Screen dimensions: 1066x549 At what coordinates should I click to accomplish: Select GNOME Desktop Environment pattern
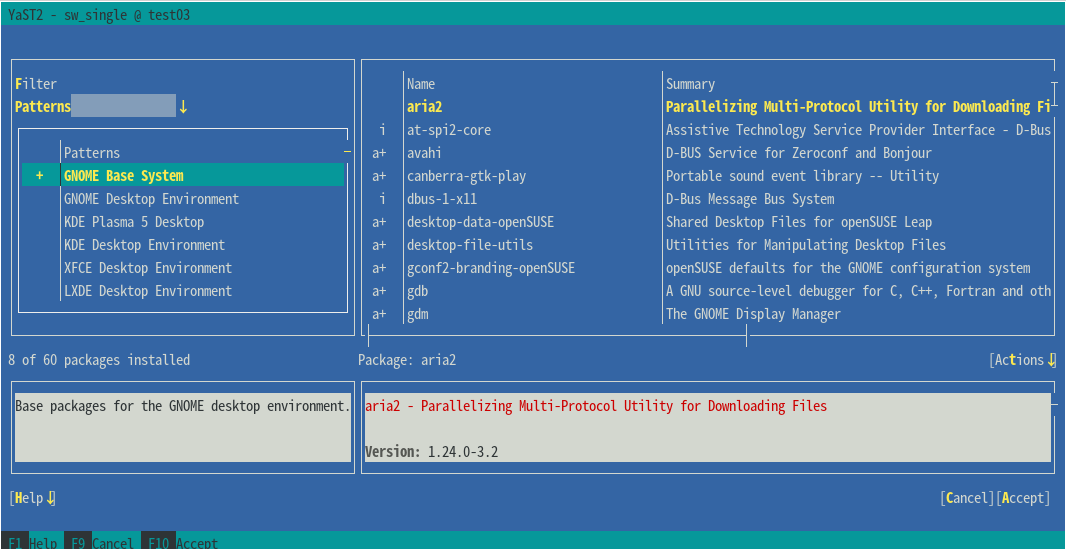click(x=152, y=199)
